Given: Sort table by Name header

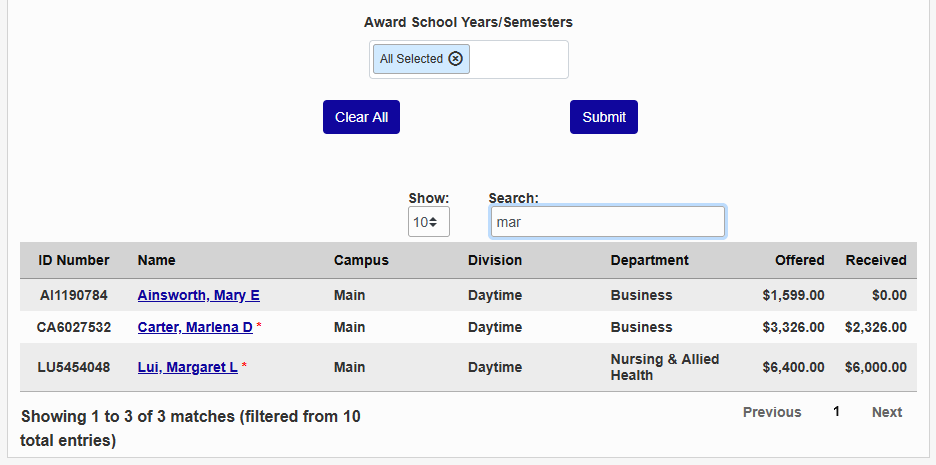Looking at the screenshot, I should 157,260.
